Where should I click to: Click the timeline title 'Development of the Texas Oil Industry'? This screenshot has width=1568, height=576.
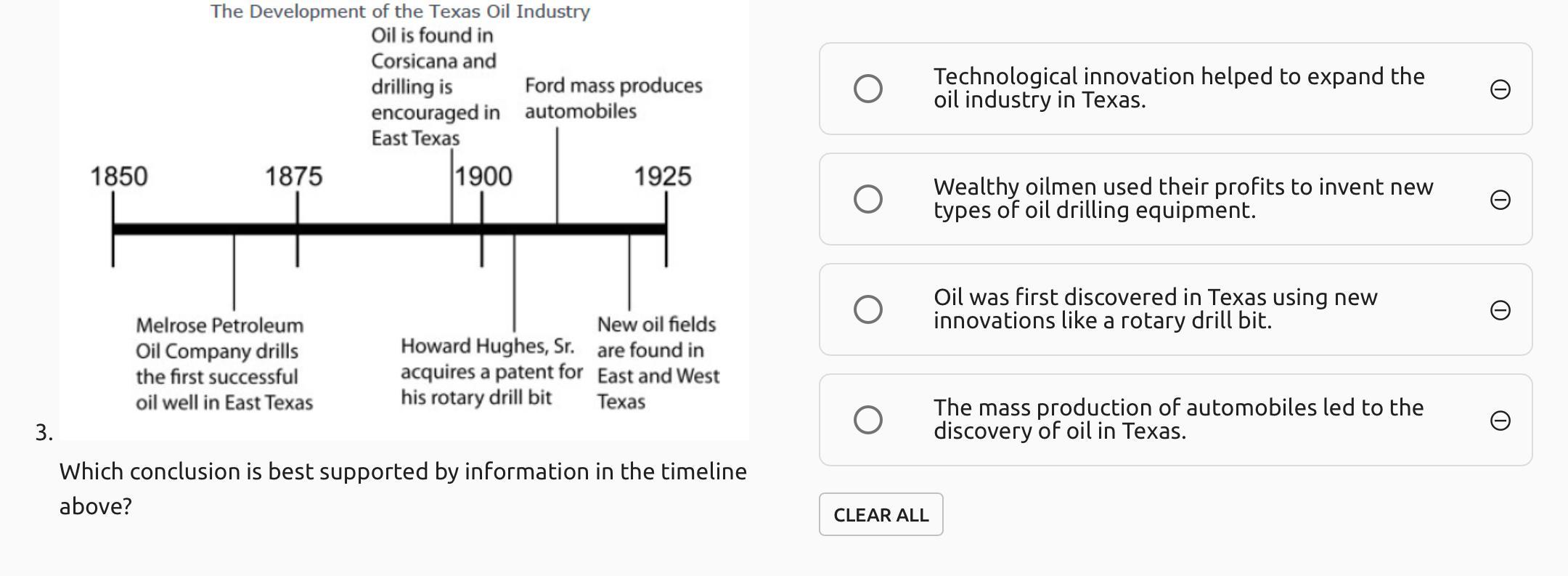tap(400, 12)
